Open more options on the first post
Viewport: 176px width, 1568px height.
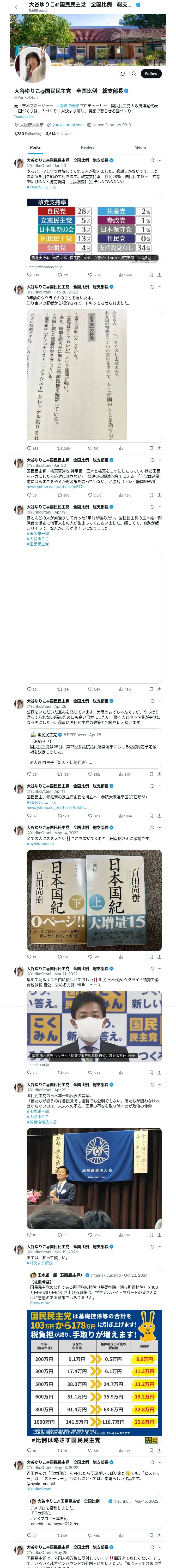(160, 160)
